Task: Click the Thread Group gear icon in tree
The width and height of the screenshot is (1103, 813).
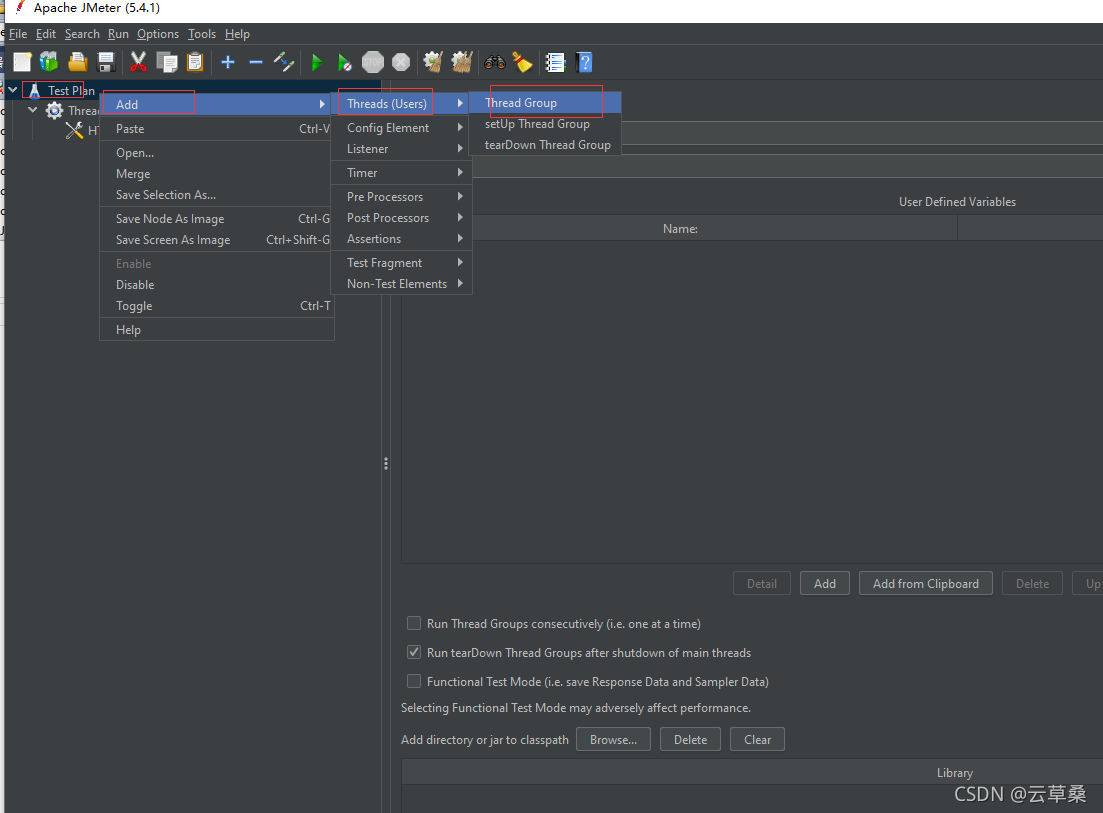Action: tap(54, 110)
